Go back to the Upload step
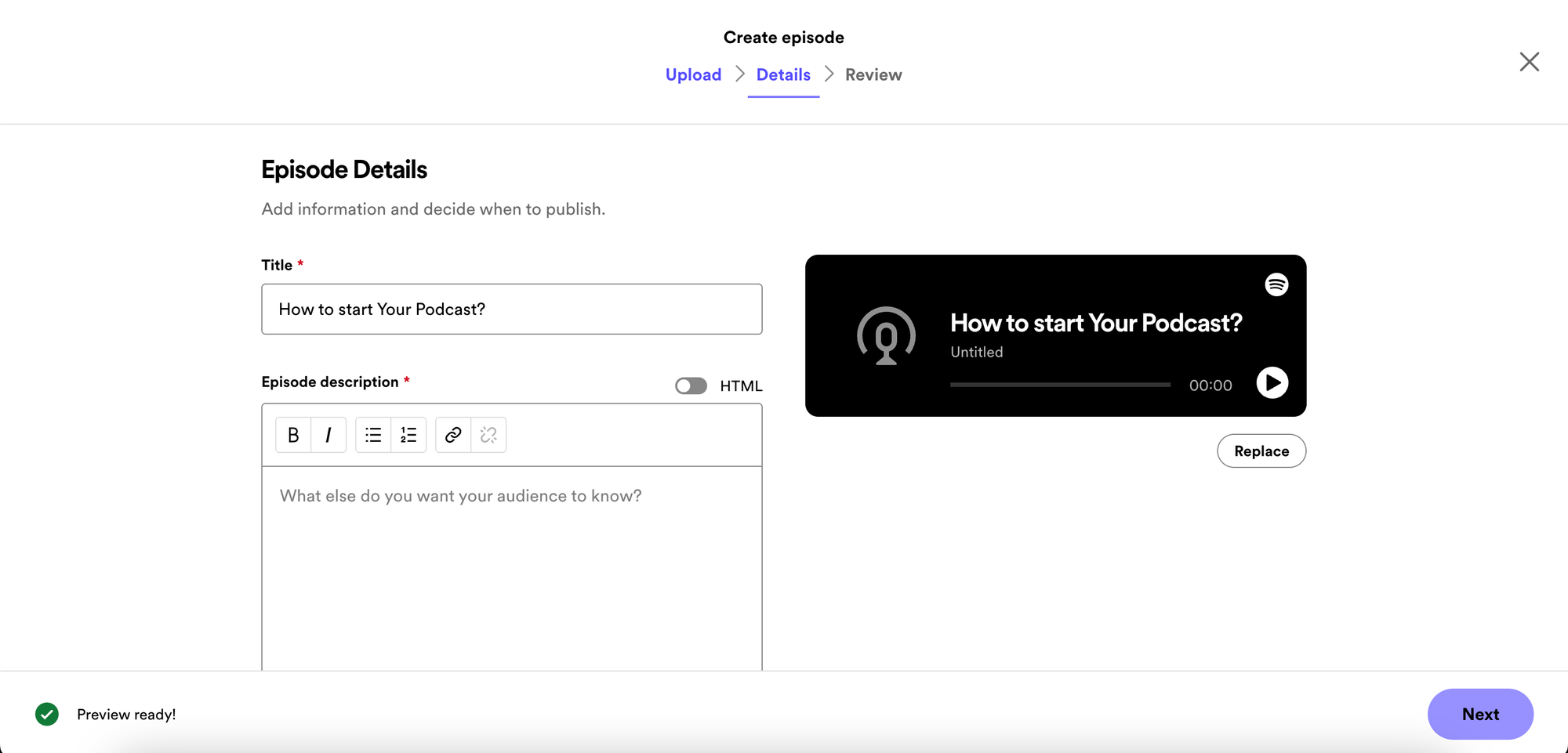1568x753 pixels. tap(693, 74)
